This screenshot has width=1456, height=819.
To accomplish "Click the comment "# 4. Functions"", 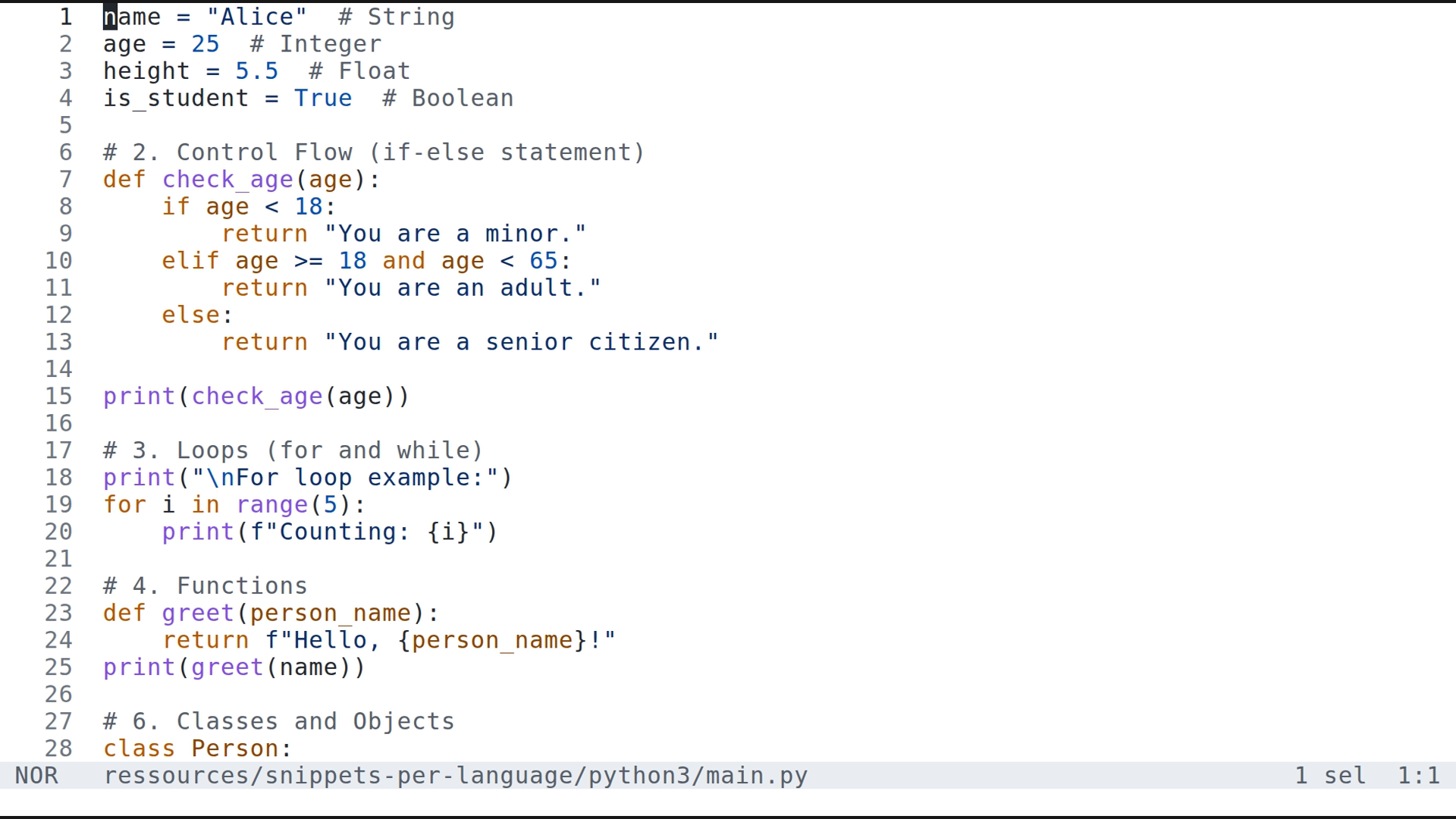I will (x=205, y=585).
